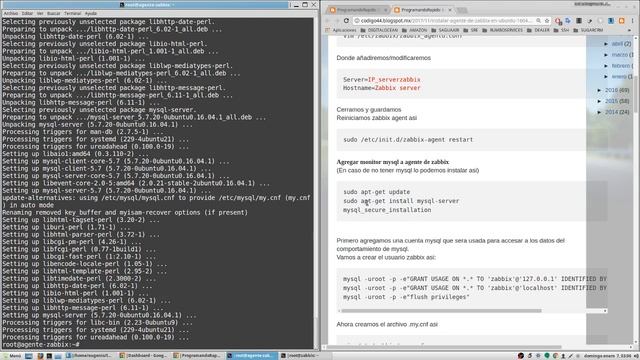
Task: Open the Terminal menu in the terminal window
Action: point(73,13)
